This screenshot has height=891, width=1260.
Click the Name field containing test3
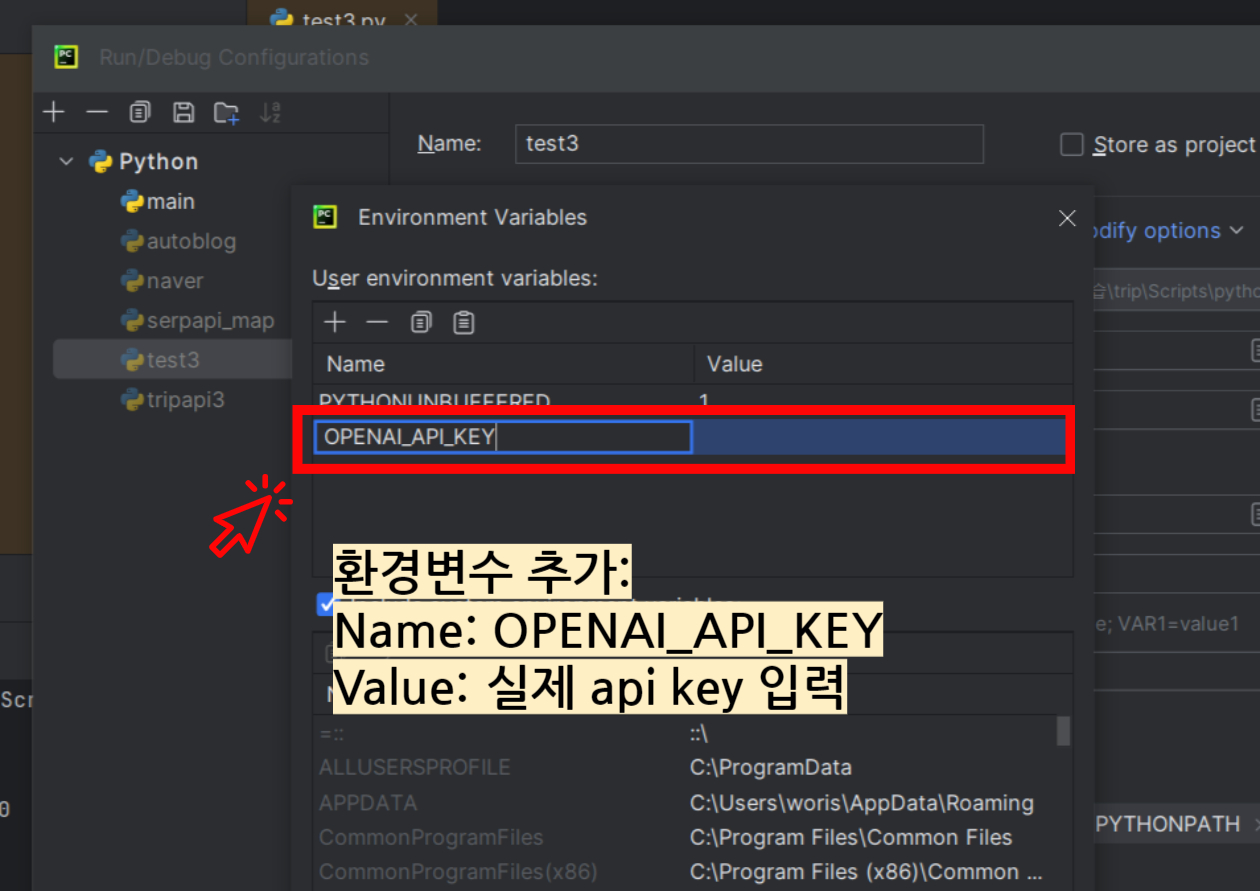[x=749, y=144]
